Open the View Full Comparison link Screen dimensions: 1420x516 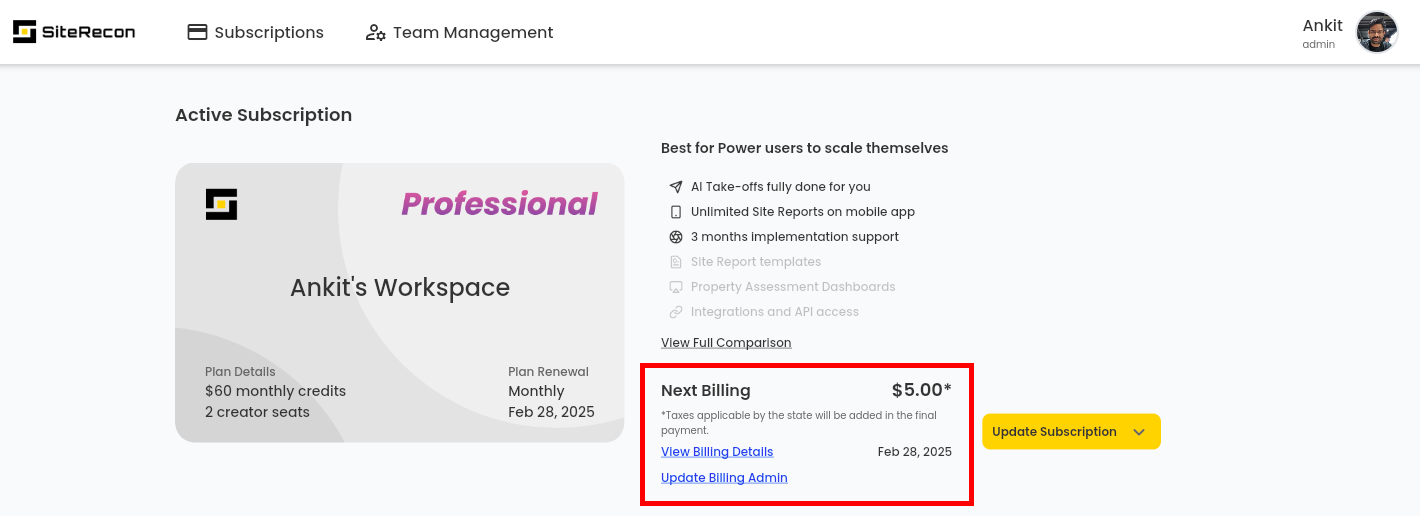point(726,343)
